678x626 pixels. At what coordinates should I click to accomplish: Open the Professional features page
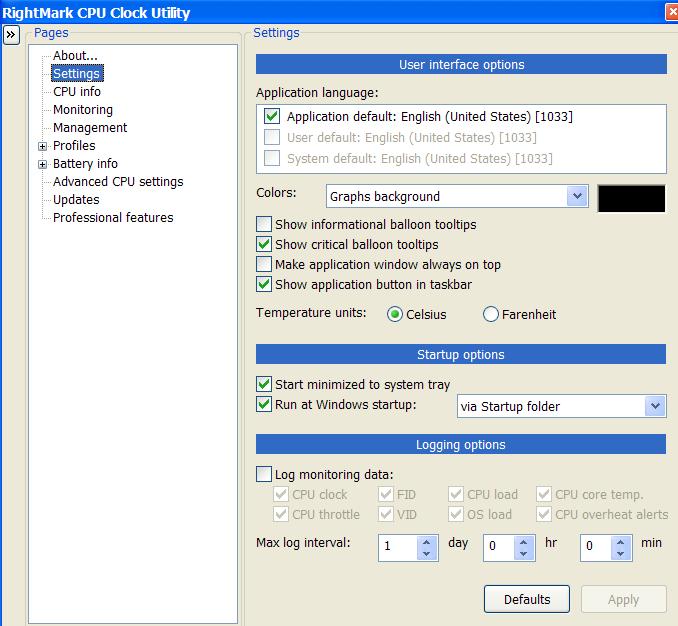113,218
